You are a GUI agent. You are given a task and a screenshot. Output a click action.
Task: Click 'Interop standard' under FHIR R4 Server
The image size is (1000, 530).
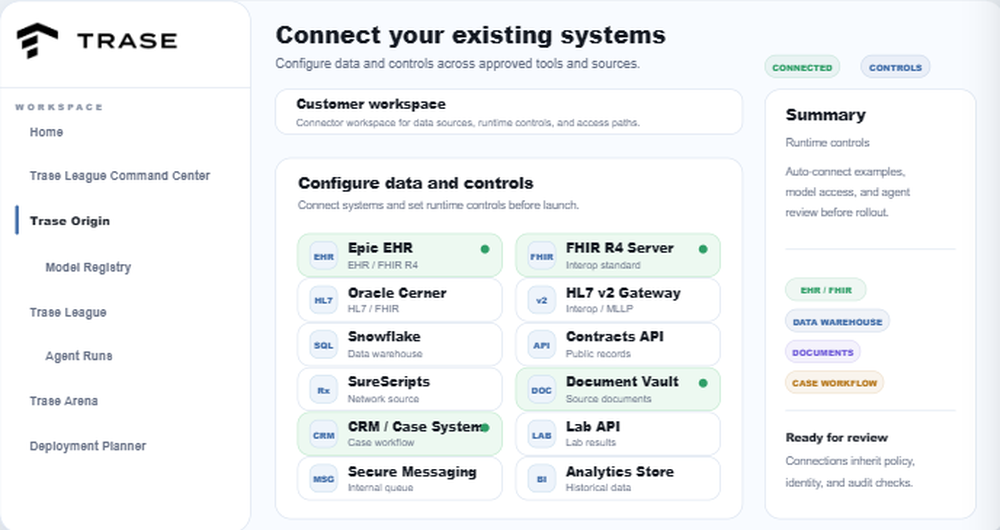(x=603, y=265)
